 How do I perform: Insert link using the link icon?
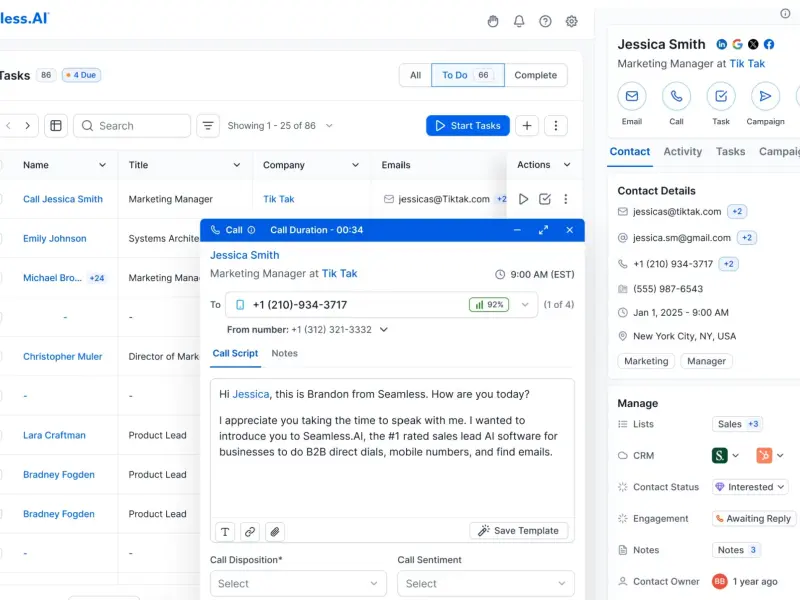[250, 531]
